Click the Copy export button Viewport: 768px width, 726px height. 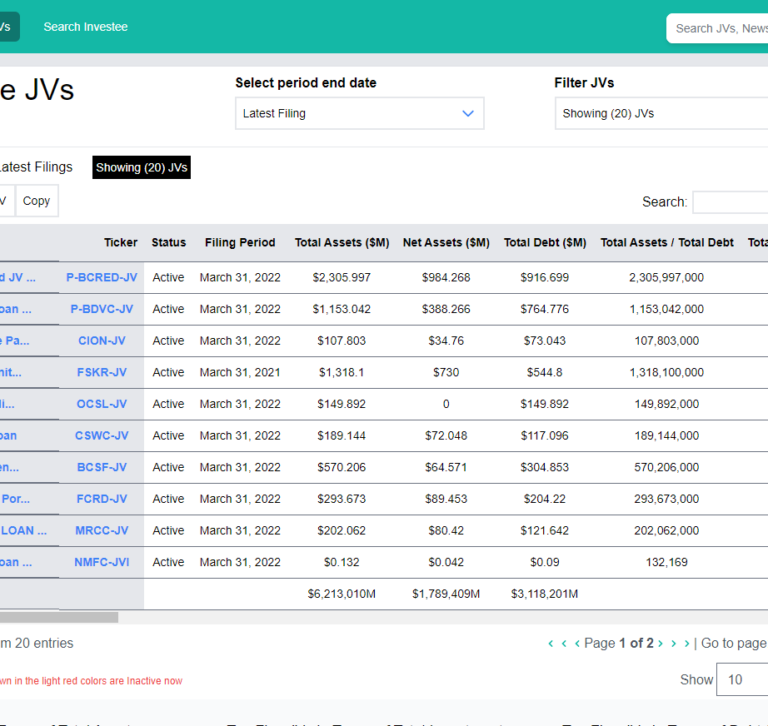[37, 201]
